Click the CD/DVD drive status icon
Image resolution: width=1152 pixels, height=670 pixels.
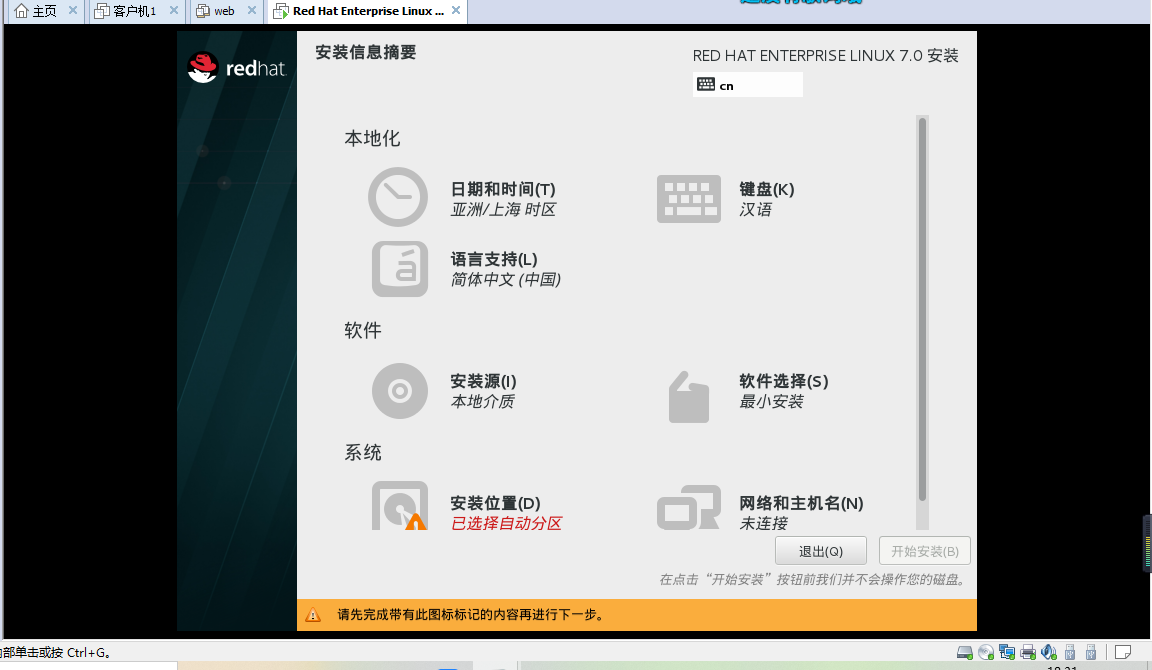pos(986,652)
